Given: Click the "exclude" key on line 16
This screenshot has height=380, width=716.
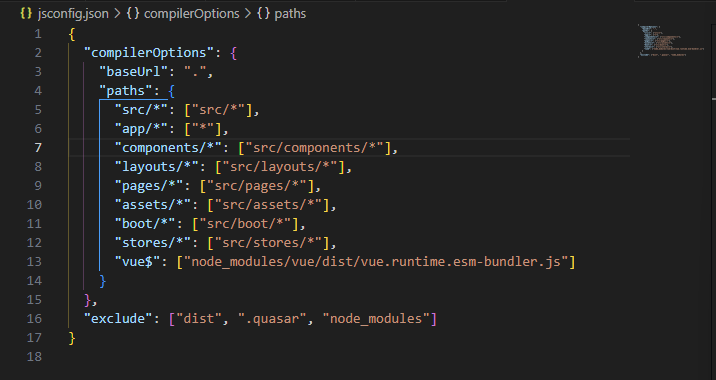Looking at the screenshot, I should coord(118,318).
